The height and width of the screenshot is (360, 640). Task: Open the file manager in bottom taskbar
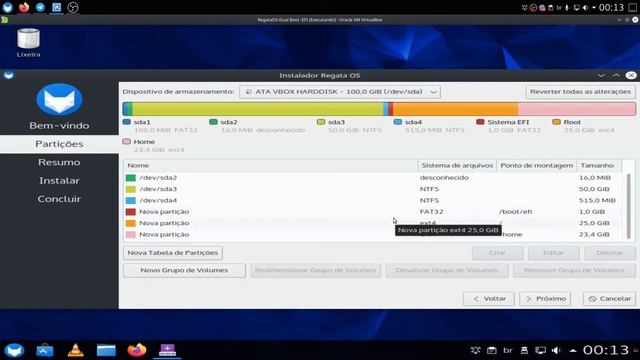tap(106, 350)
